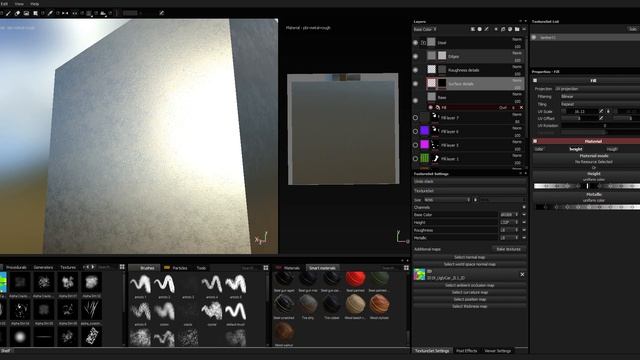This screenshot has height=360, width=640.
Task: Toggle visibility of the Edges layer
Action: [416, 56]
